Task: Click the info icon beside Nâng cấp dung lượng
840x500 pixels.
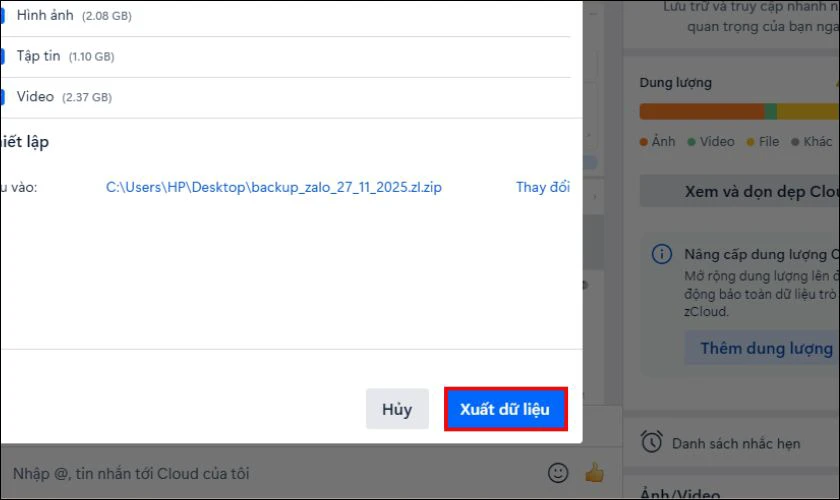Action: [662, 254]
